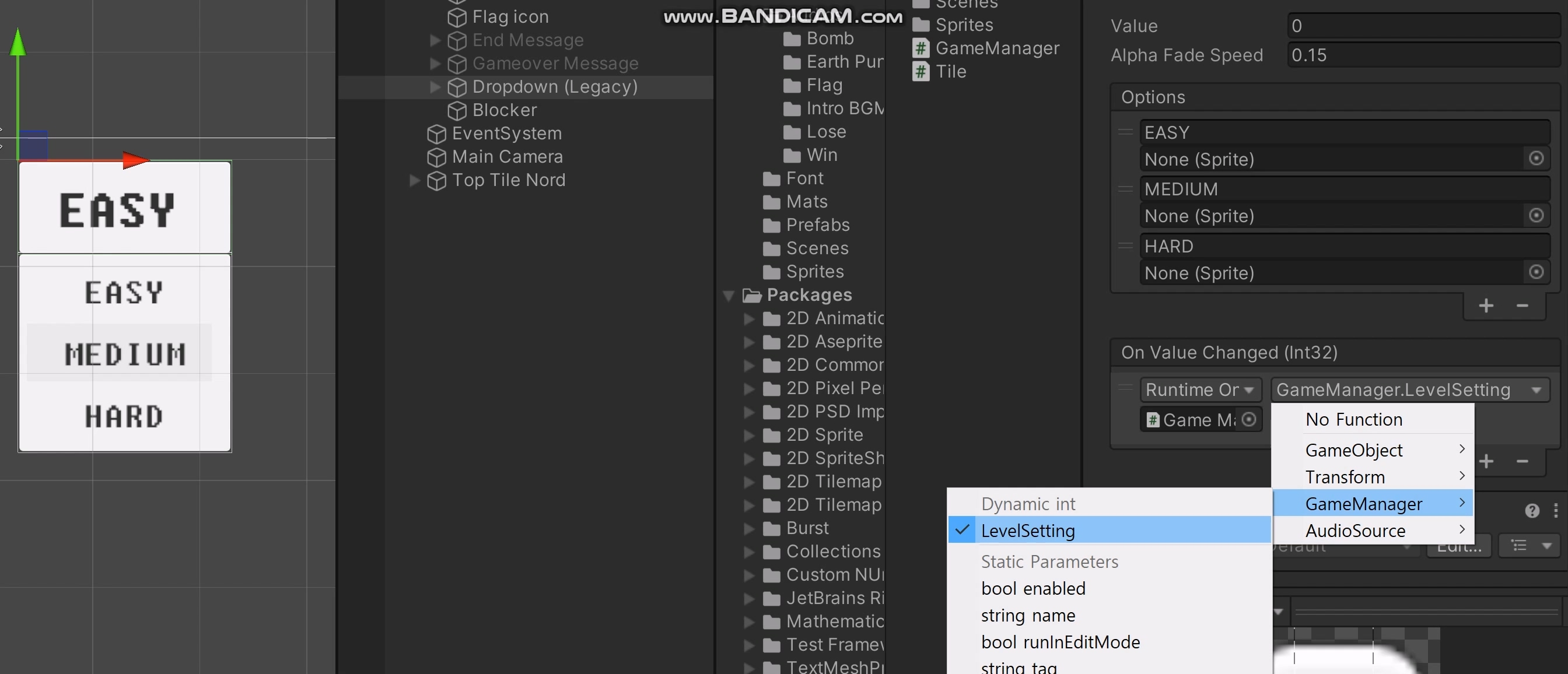
Task: Click the object picker beside Game Manager field
Action: (1248, 420)
